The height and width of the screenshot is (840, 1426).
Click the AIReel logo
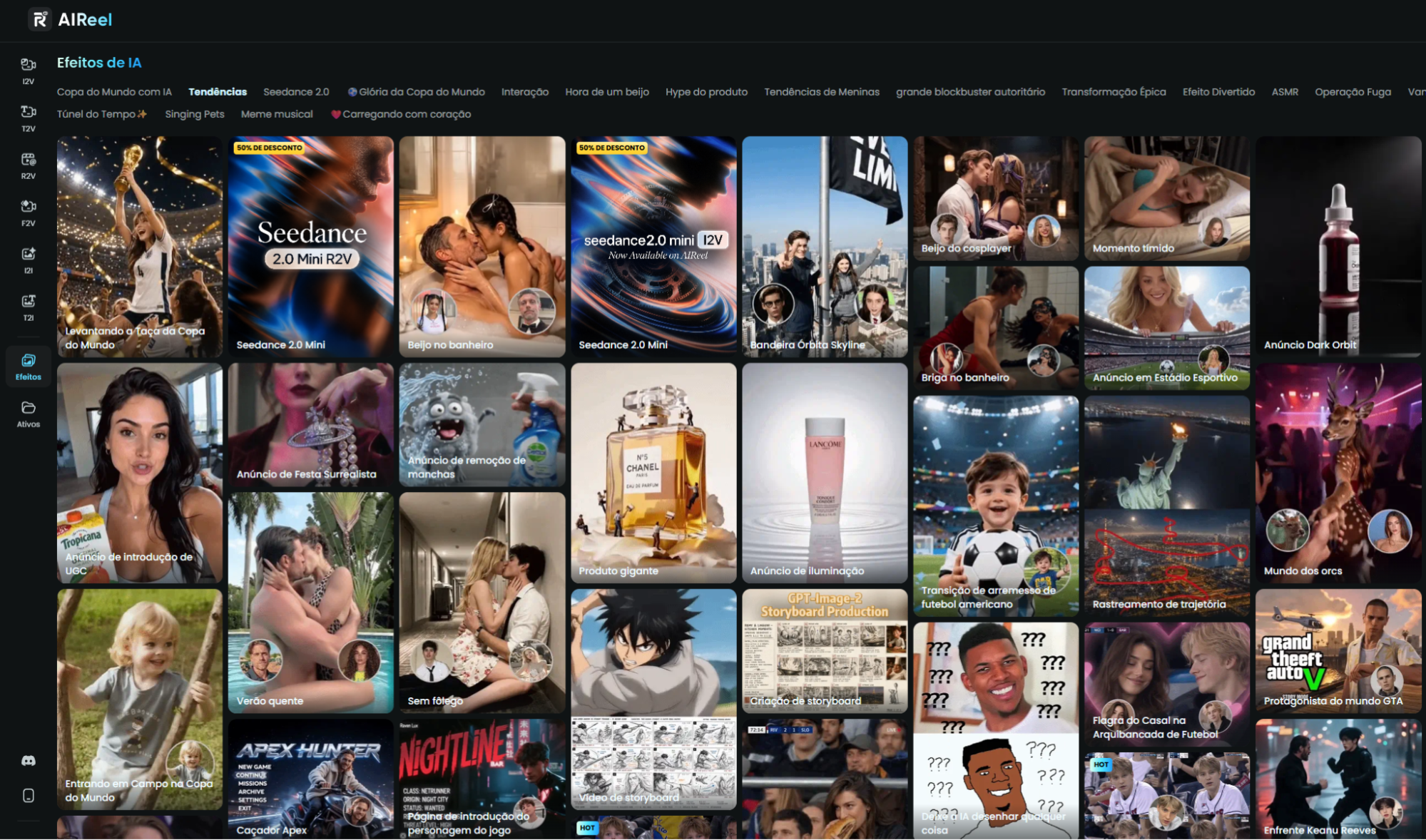click(70, 19)
